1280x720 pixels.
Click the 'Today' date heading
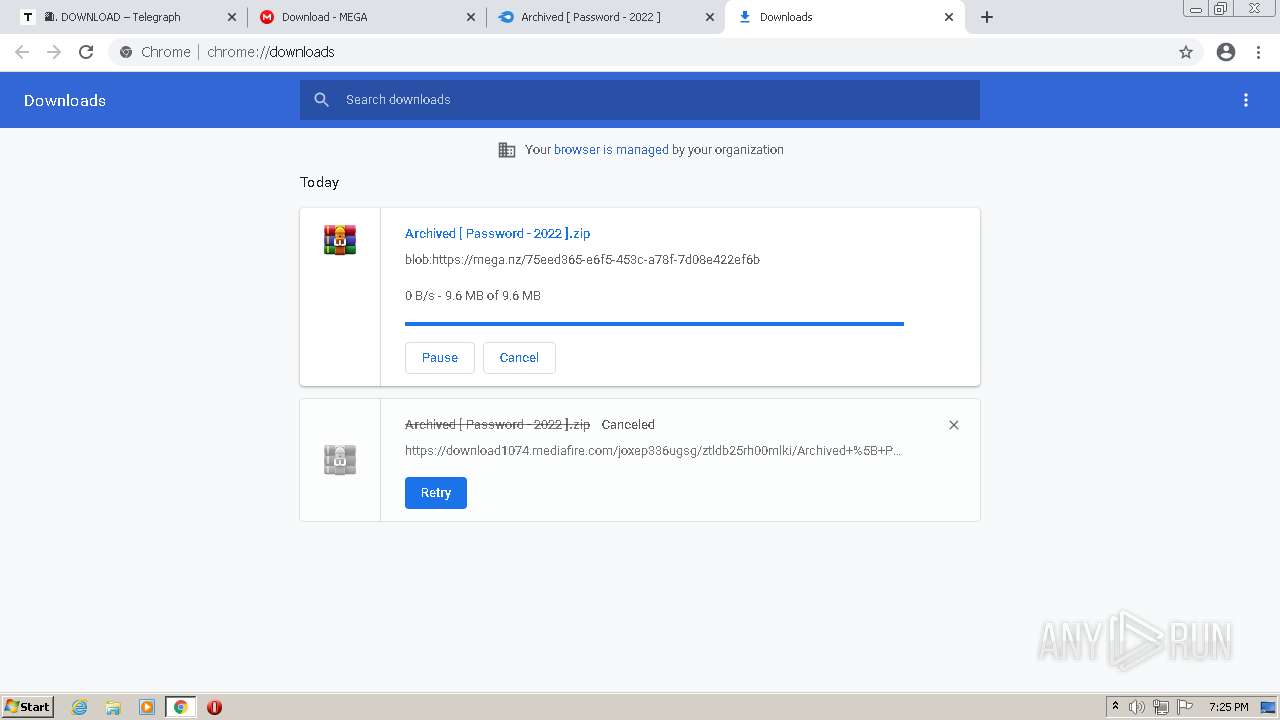319,182
